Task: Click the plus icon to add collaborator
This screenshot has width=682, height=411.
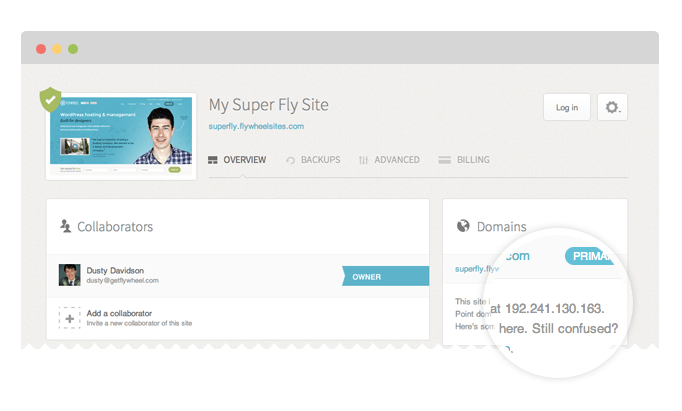Action: 70,318
